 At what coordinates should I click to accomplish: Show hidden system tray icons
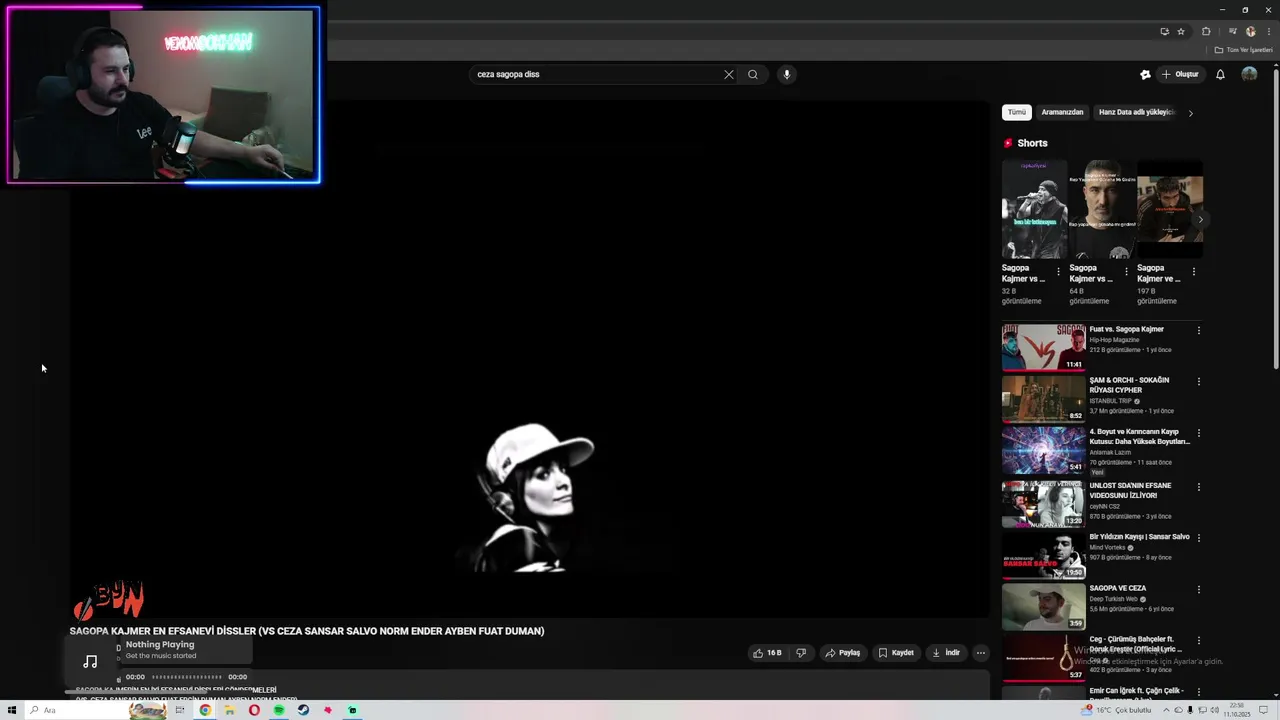(x=1166, y=710)
